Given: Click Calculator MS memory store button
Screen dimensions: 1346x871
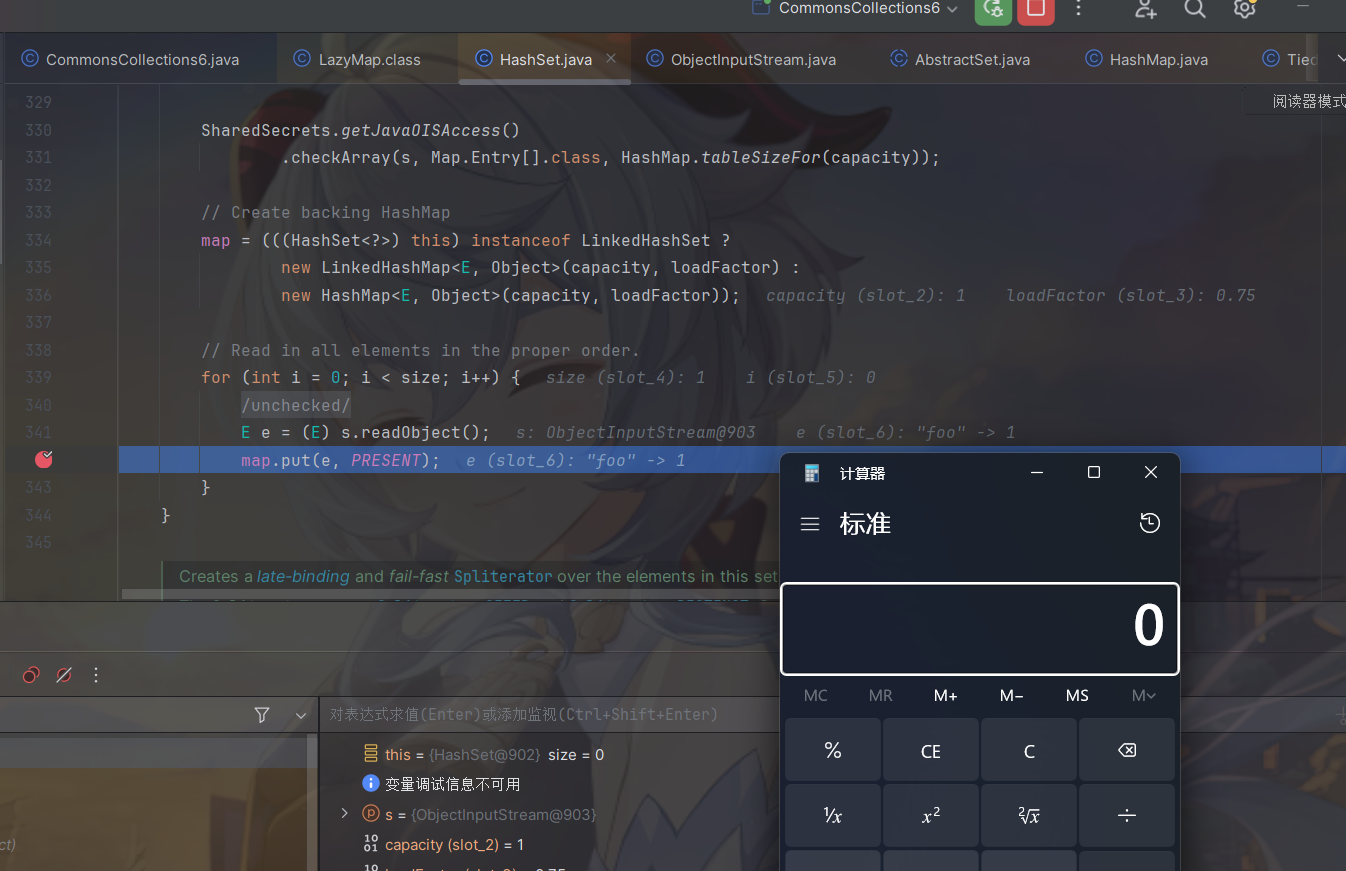Looking at the screenshot, I should pyautogui.click(x=1077, y=695).
